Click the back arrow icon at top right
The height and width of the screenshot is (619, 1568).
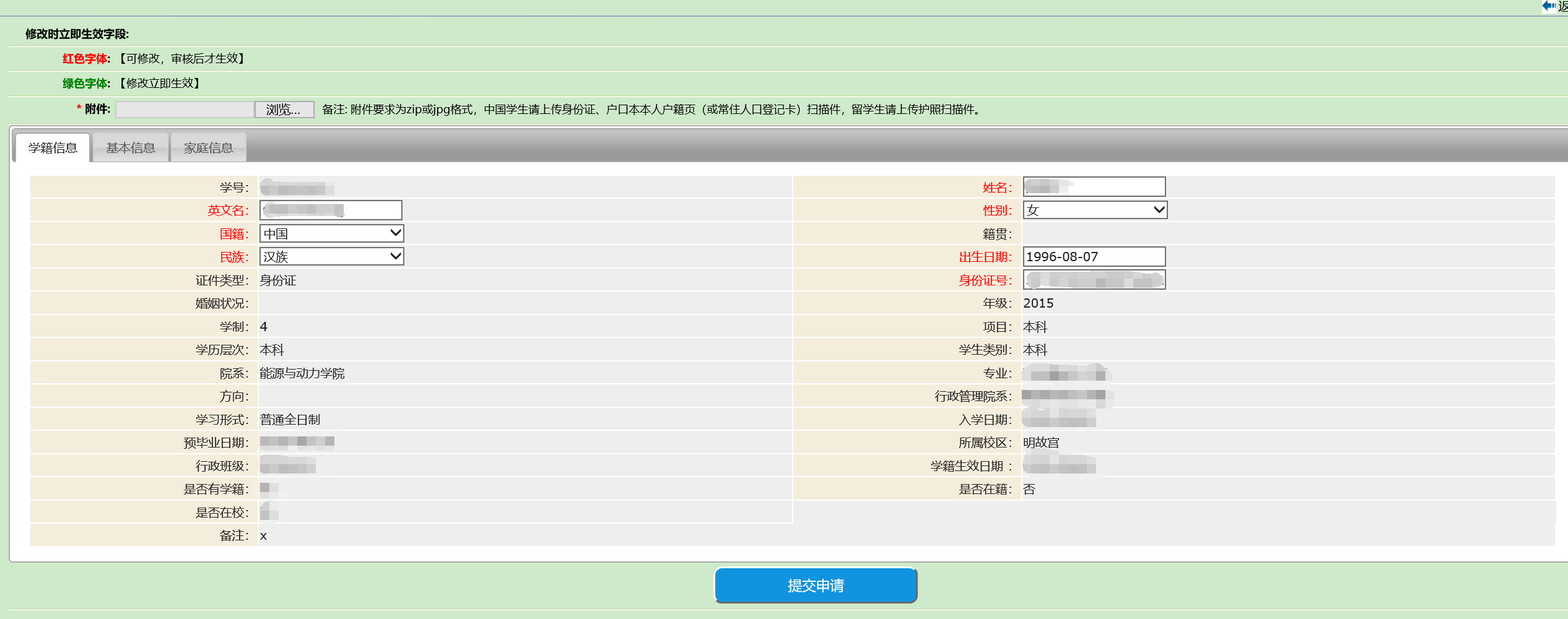(1549, 6)
